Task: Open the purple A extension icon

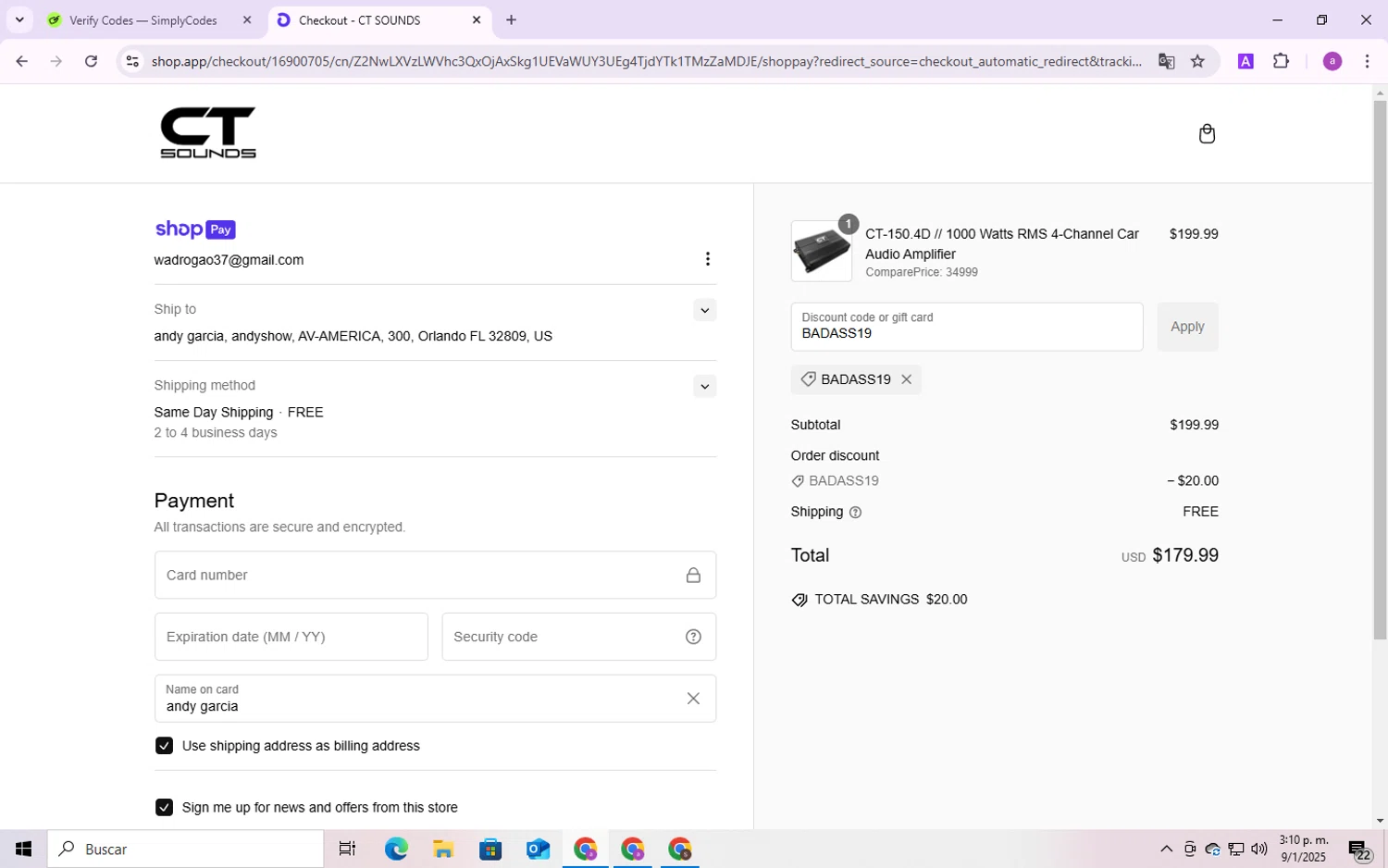Action: coord(1245,61)
